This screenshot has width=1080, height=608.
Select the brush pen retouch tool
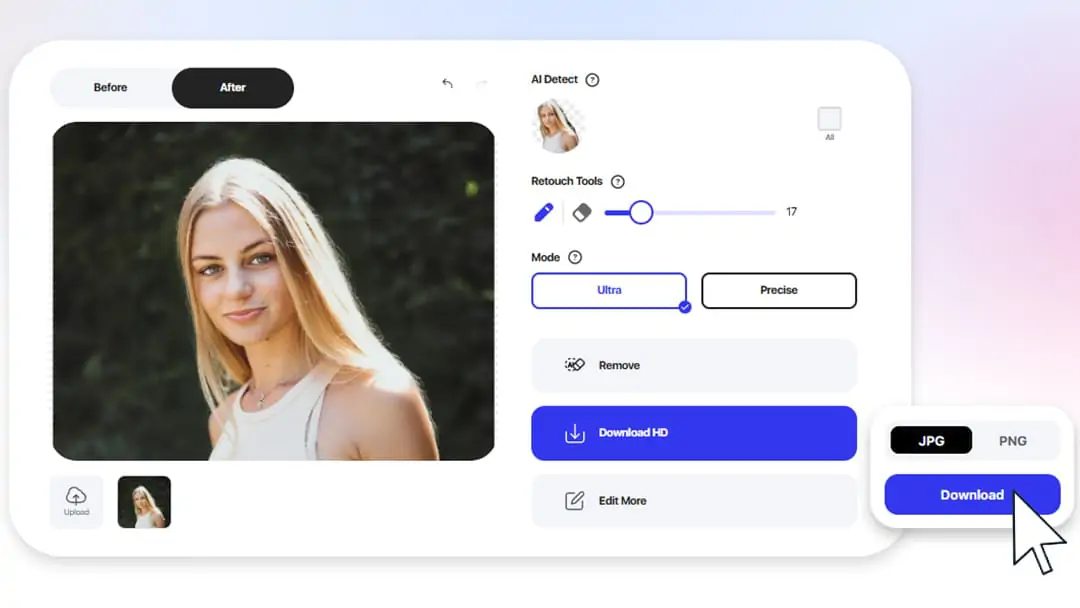point(543,212)
